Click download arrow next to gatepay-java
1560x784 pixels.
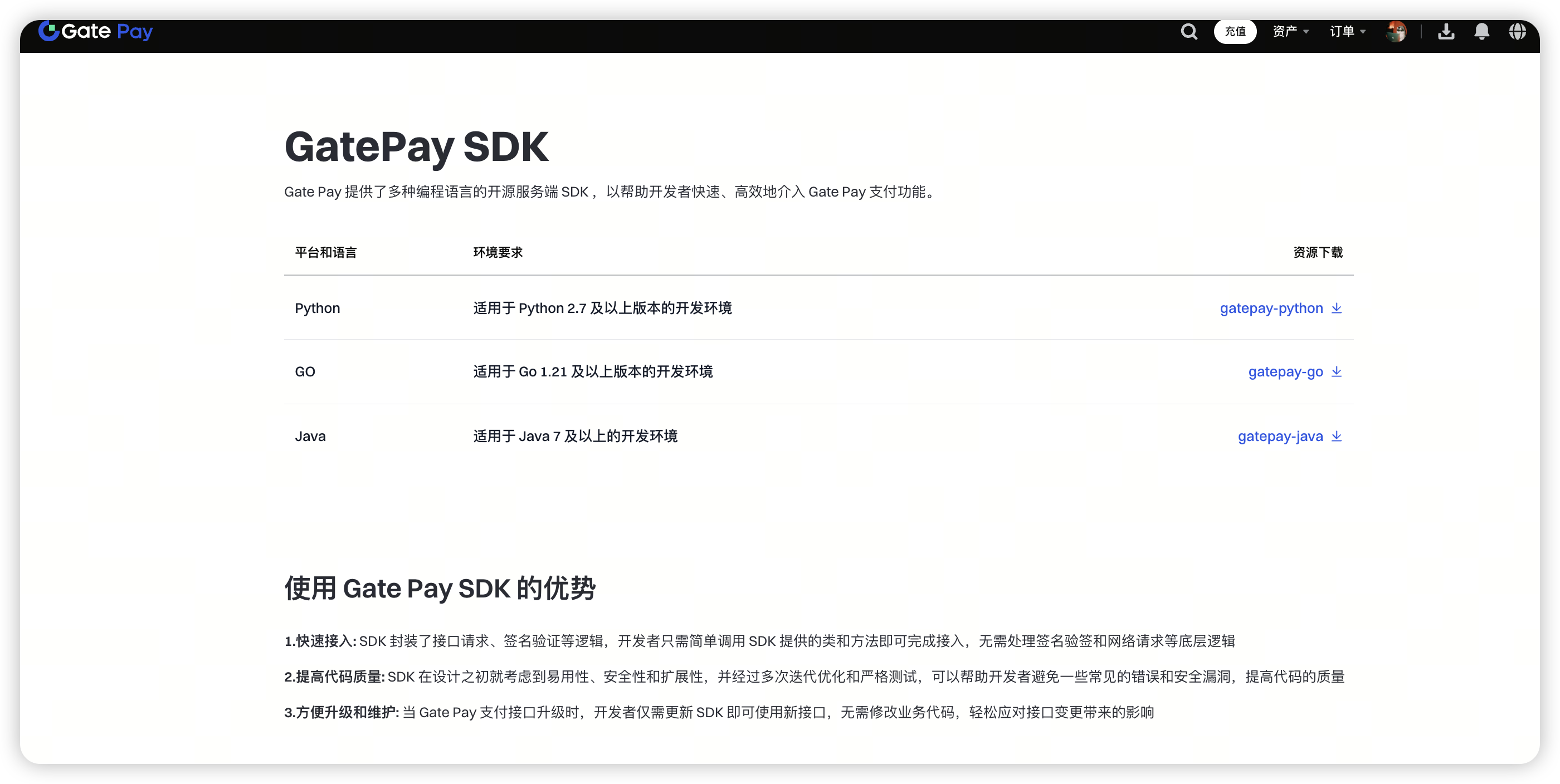click(1337, 437)
